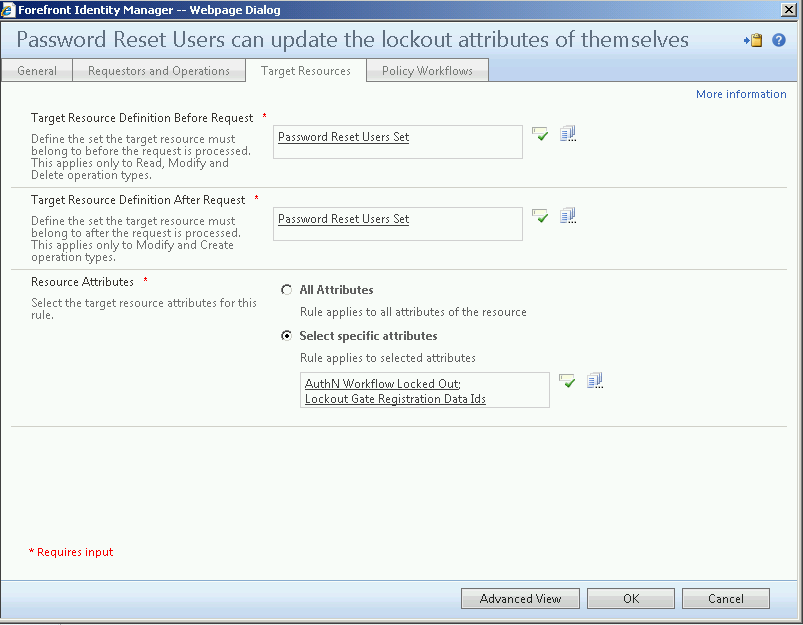This screenshot has width=803, height=625.
Task: Open Password Reset Users Set in Before Request
Action: (x=344, y=137)
